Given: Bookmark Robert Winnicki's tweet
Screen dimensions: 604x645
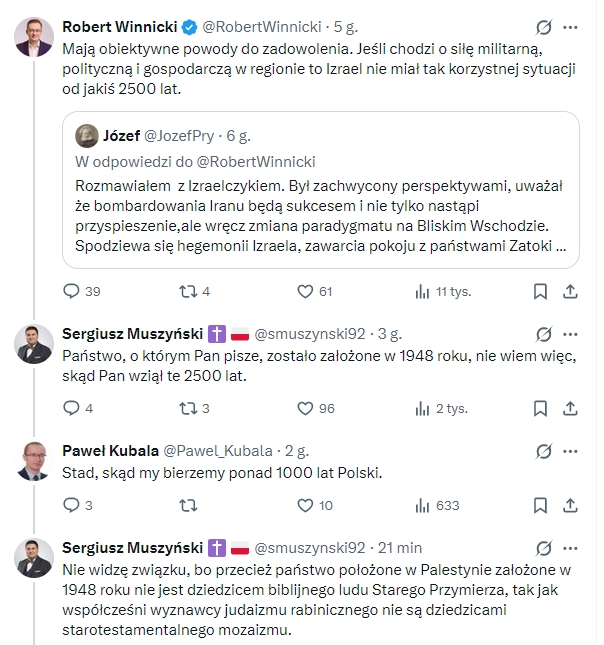Looking at the screenshot, I should coord(540,291).
